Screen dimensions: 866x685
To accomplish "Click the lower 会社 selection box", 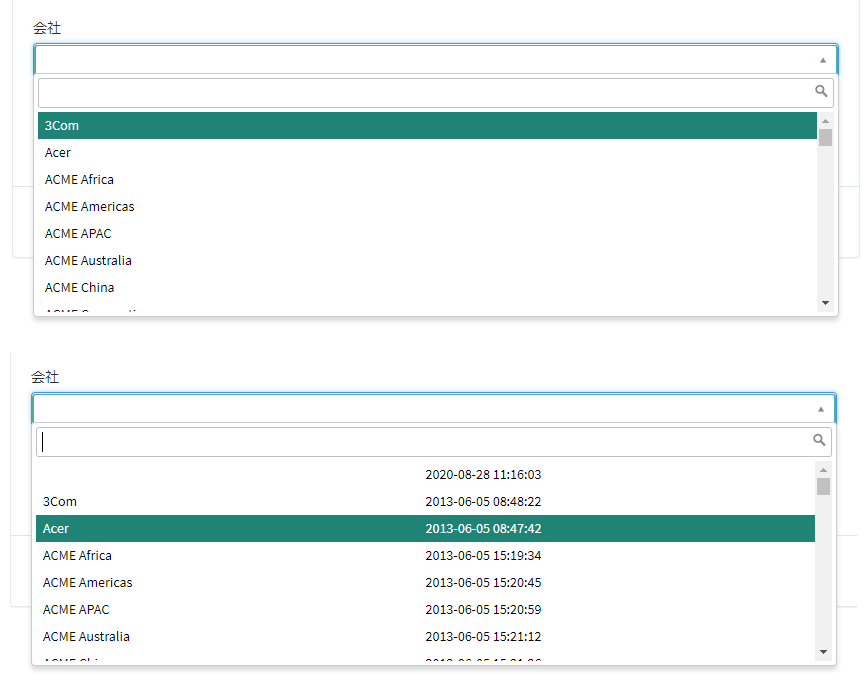I will [x=434, y=408].
